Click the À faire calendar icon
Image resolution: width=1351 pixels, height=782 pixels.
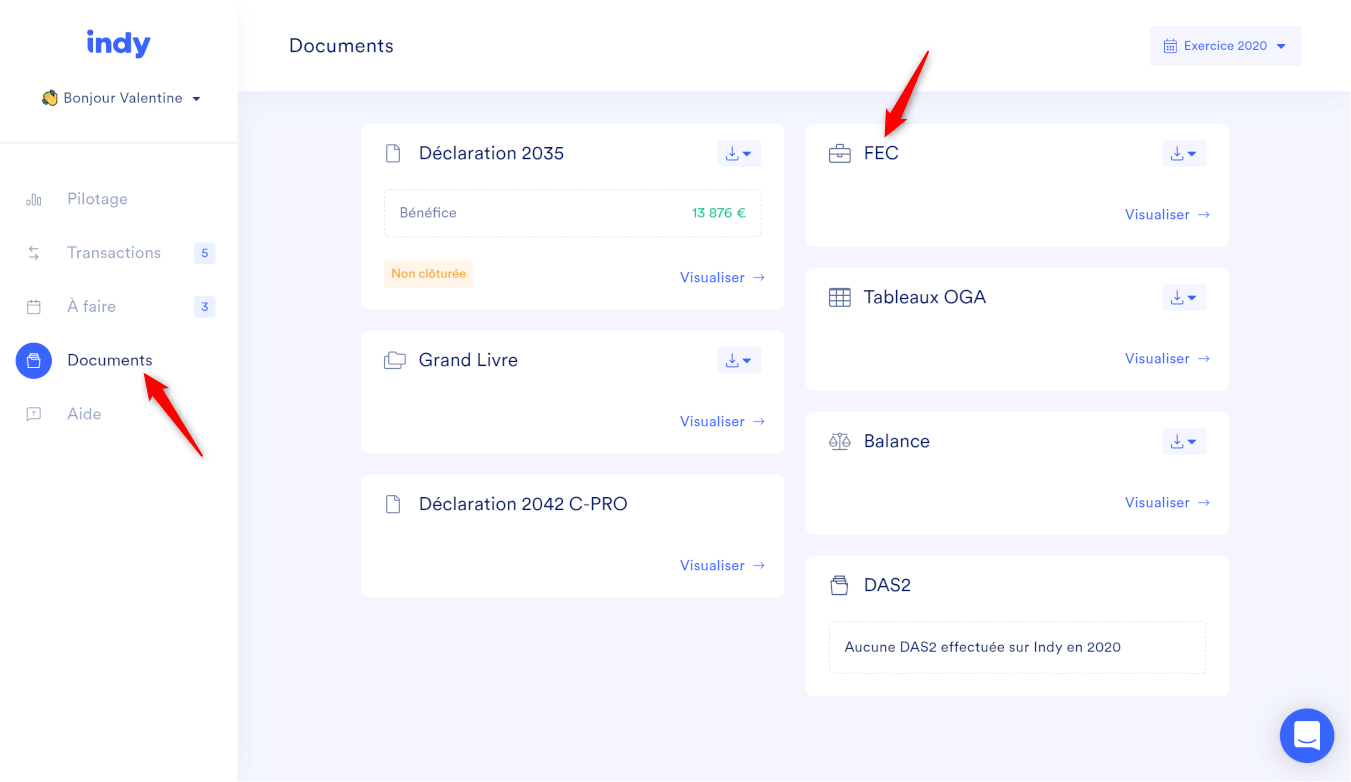click(34, 307)
